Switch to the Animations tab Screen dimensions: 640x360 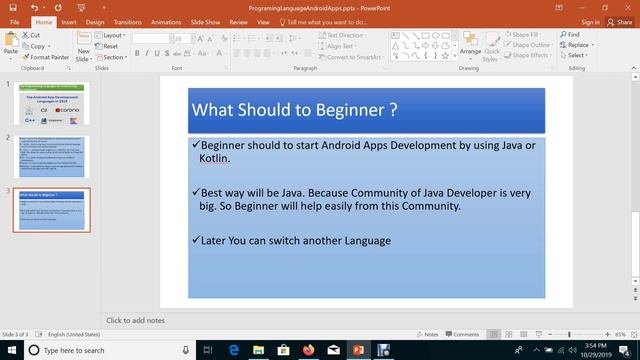(x=166, y=22)
